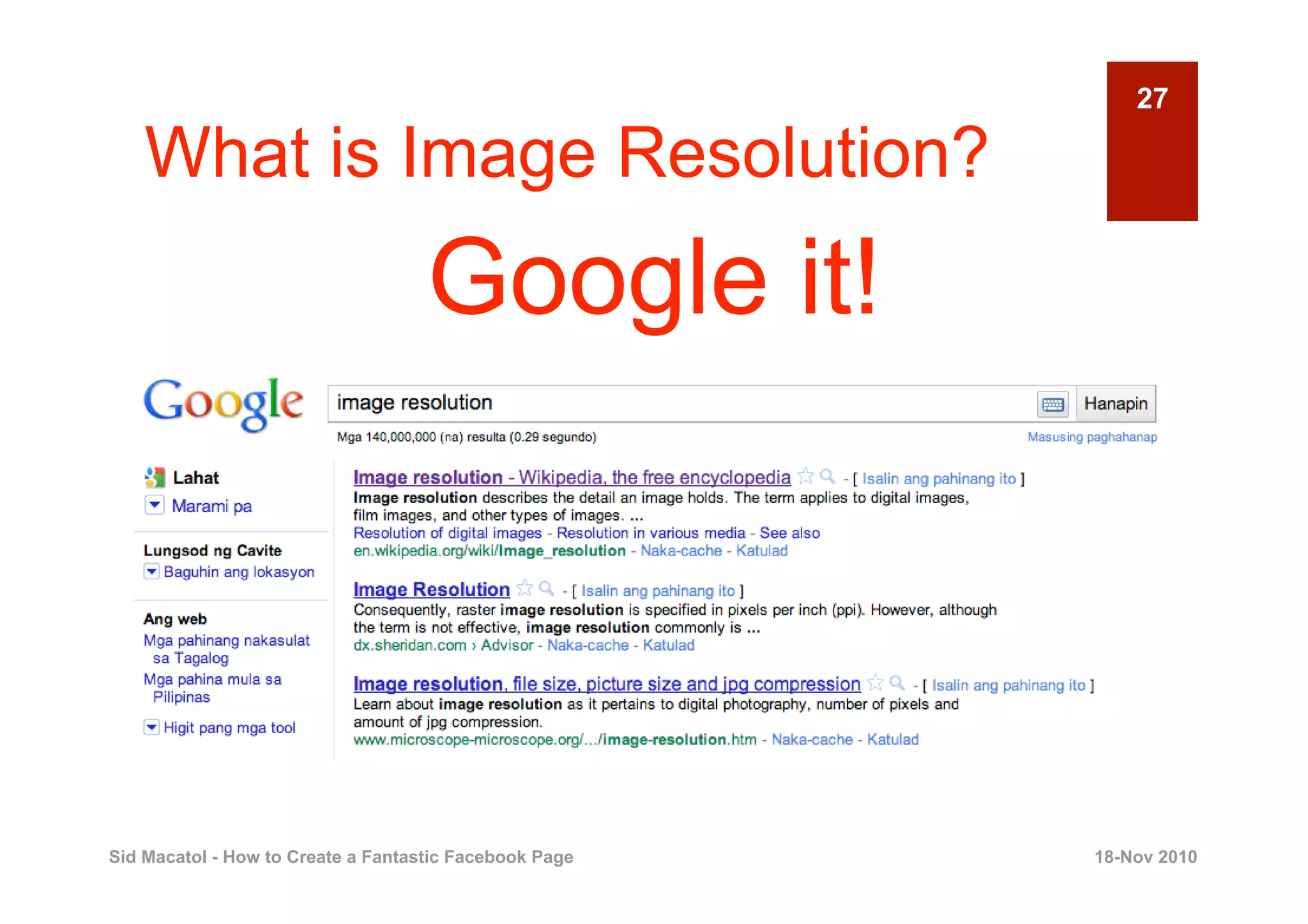This screenshot has width=1308, height=924.
Task: Star the dx.sheridan.com Image Resolution result
Action: [x=524, y=588]
